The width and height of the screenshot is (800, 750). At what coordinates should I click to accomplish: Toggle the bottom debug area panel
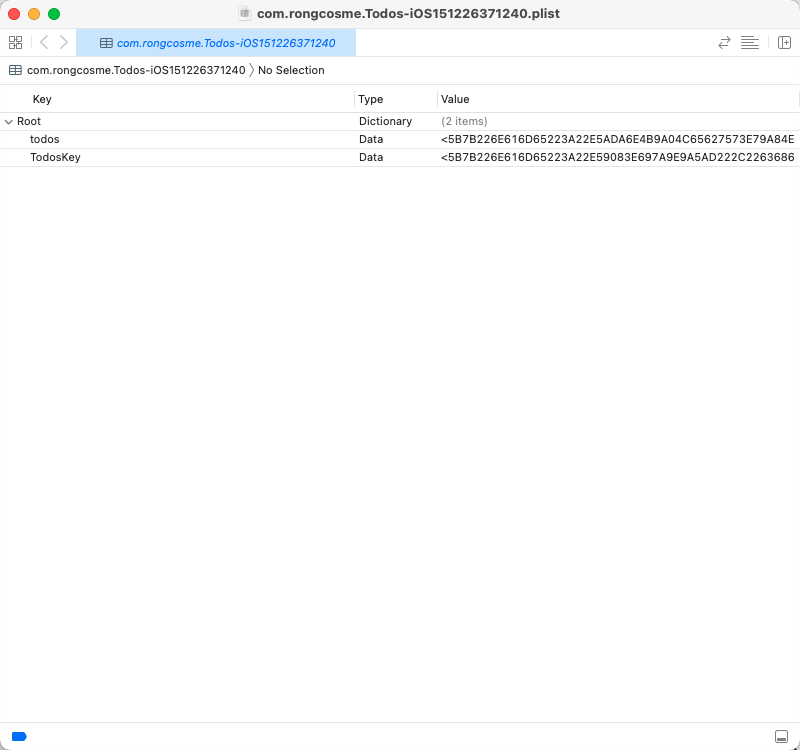tap(781, 736)
